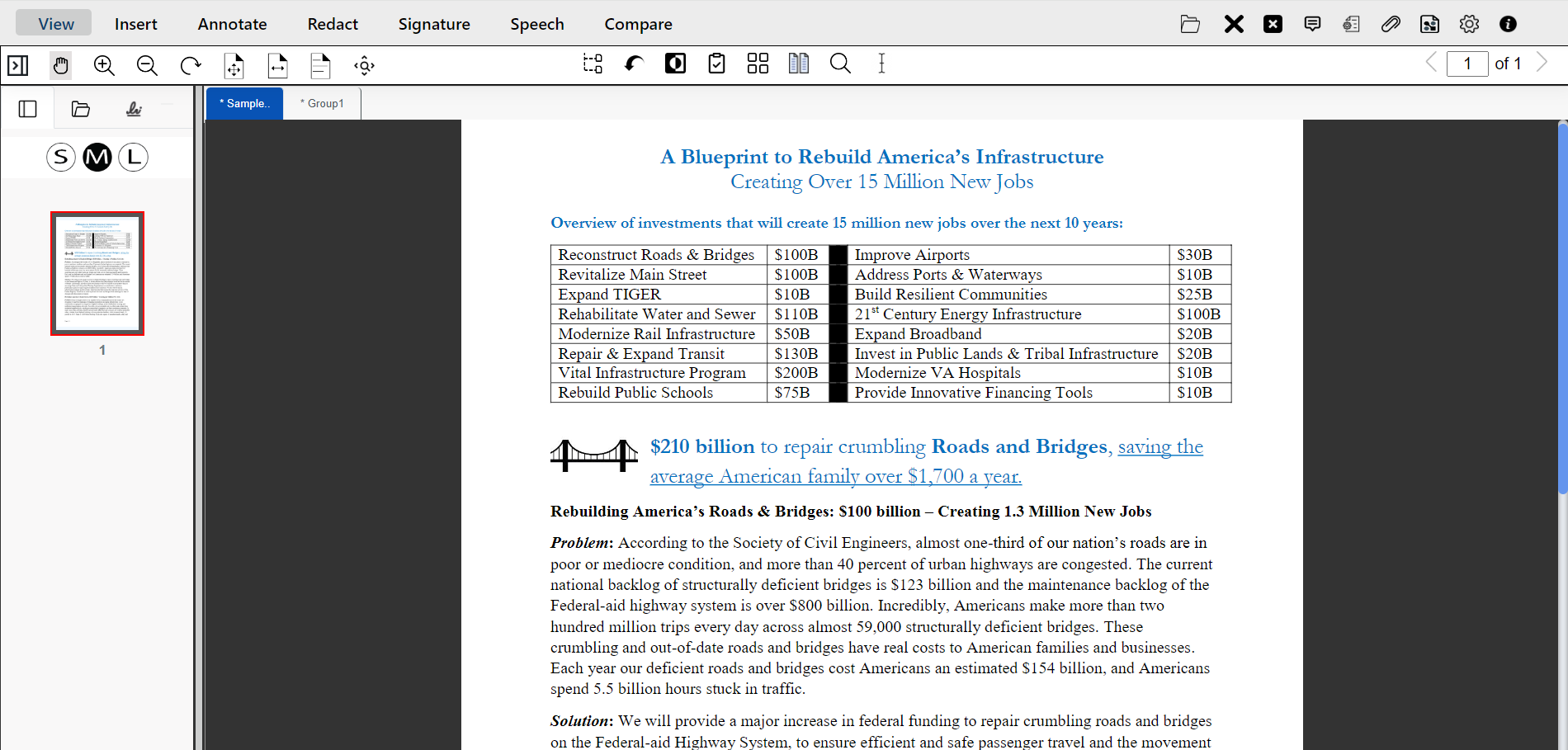
Task: Select the page 1 thumbnail
Action: coord(97,273)
